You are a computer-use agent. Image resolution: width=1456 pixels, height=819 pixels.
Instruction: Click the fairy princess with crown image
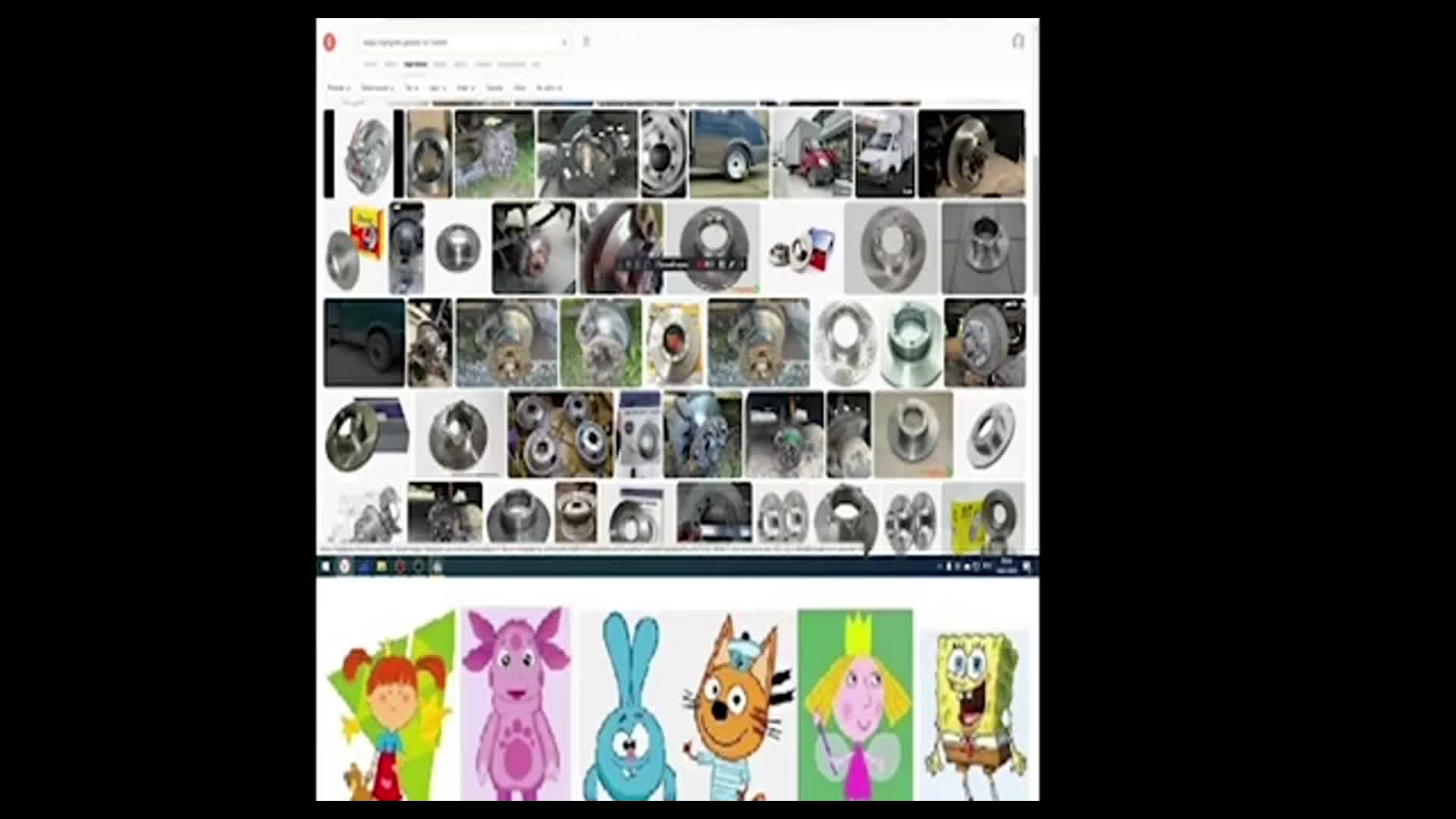855,704
